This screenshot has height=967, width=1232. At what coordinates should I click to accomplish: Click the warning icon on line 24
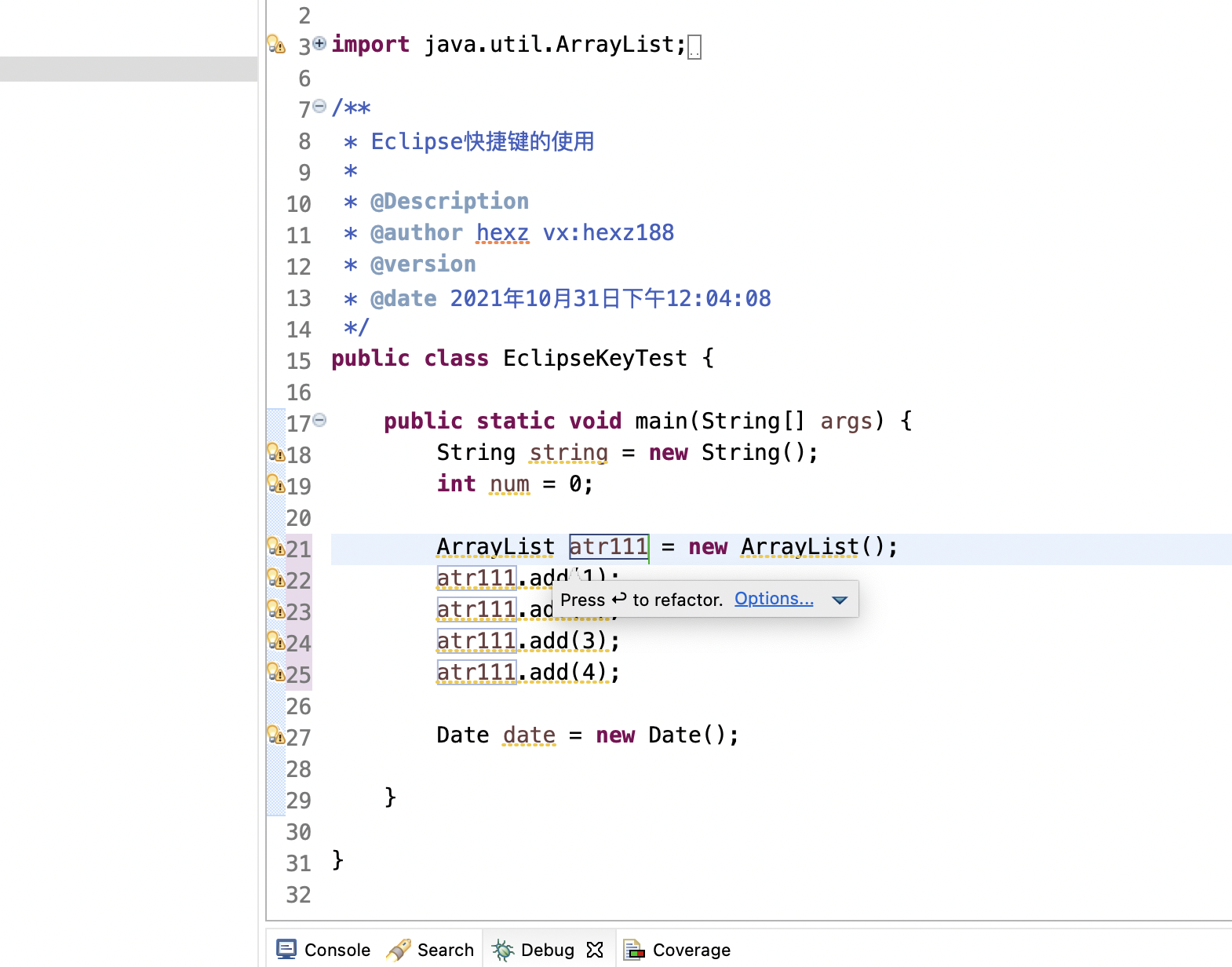point(276,641)
